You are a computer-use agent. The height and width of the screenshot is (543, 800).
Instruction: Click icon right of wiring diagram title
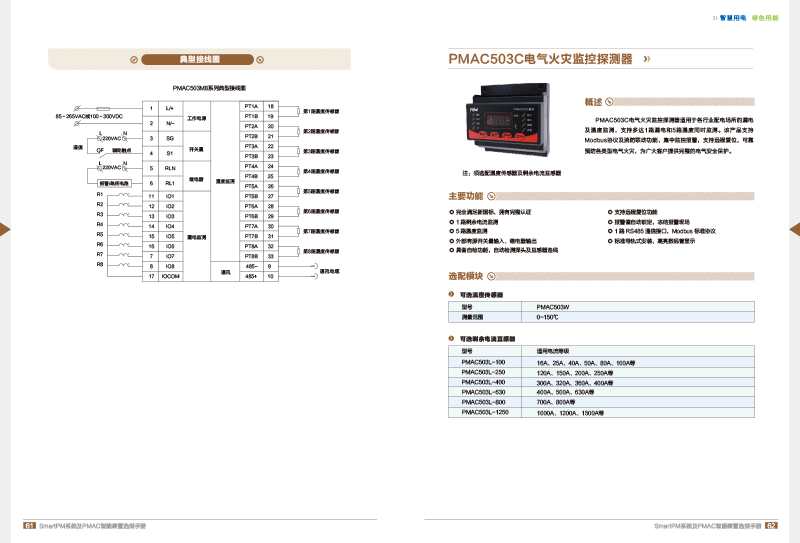260,60
